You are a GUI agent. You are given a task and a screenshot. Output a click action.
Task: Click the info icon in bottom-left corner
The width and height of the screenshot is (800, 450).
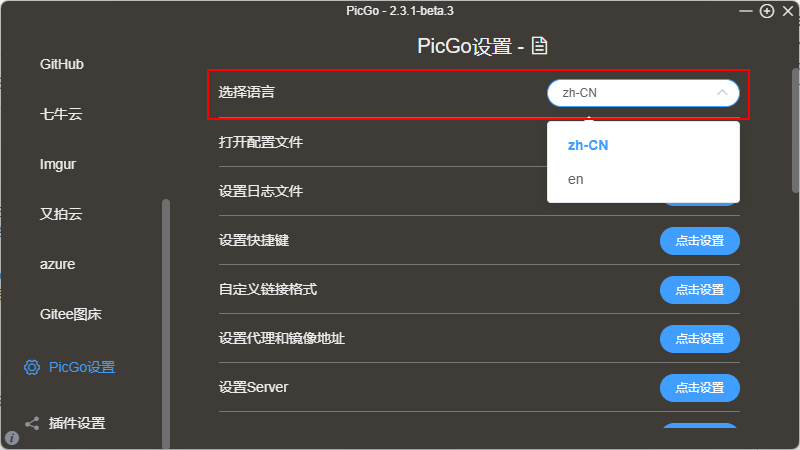point(12,438)
